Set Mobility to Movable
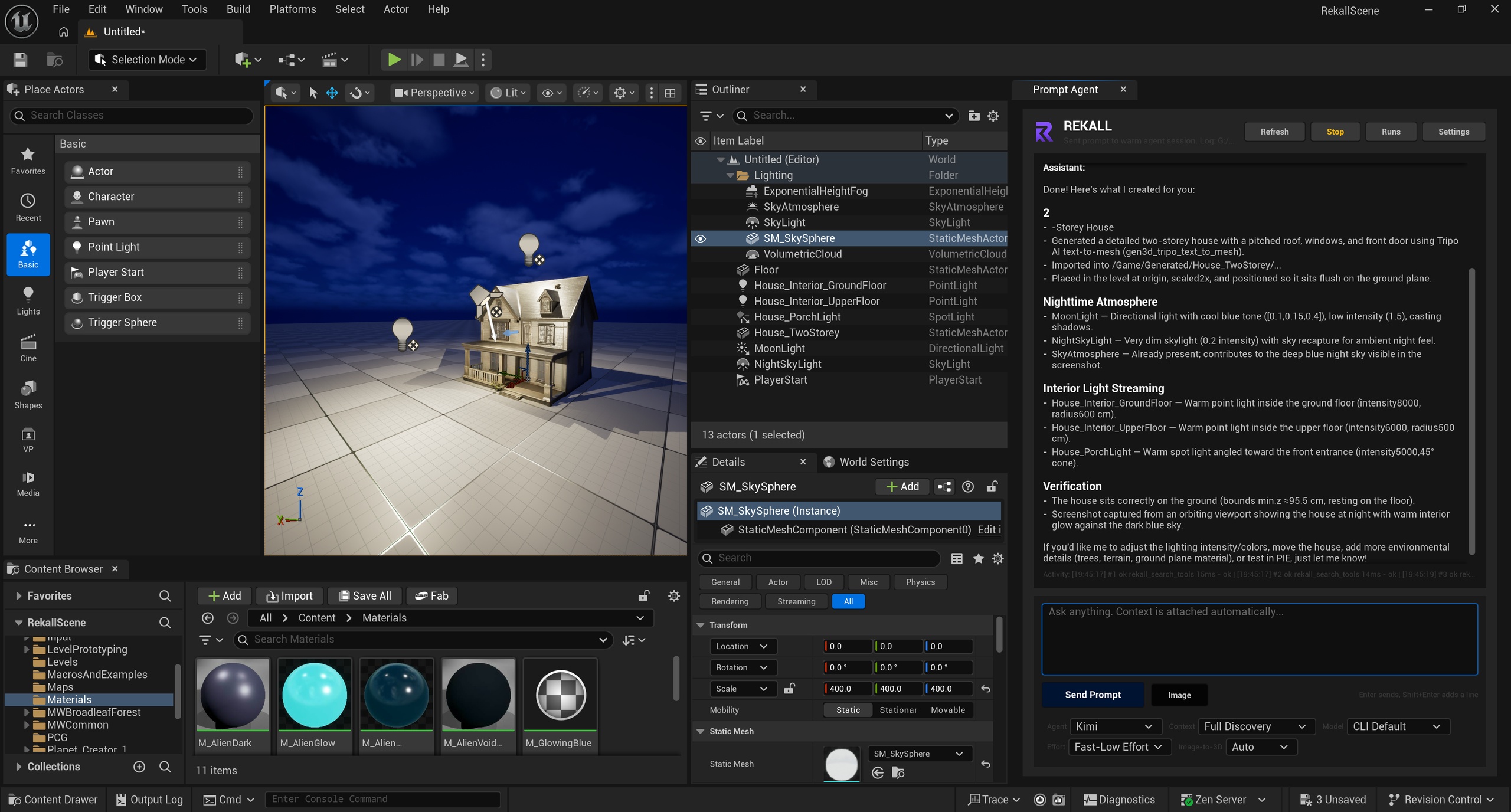This screenshot has width=1511, height=812. [948, 710]
